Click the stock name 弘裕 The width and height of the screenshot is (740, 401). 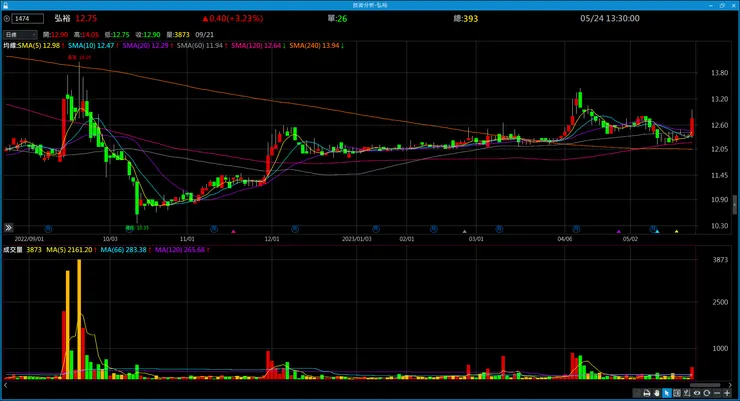(x=62, y=18)
